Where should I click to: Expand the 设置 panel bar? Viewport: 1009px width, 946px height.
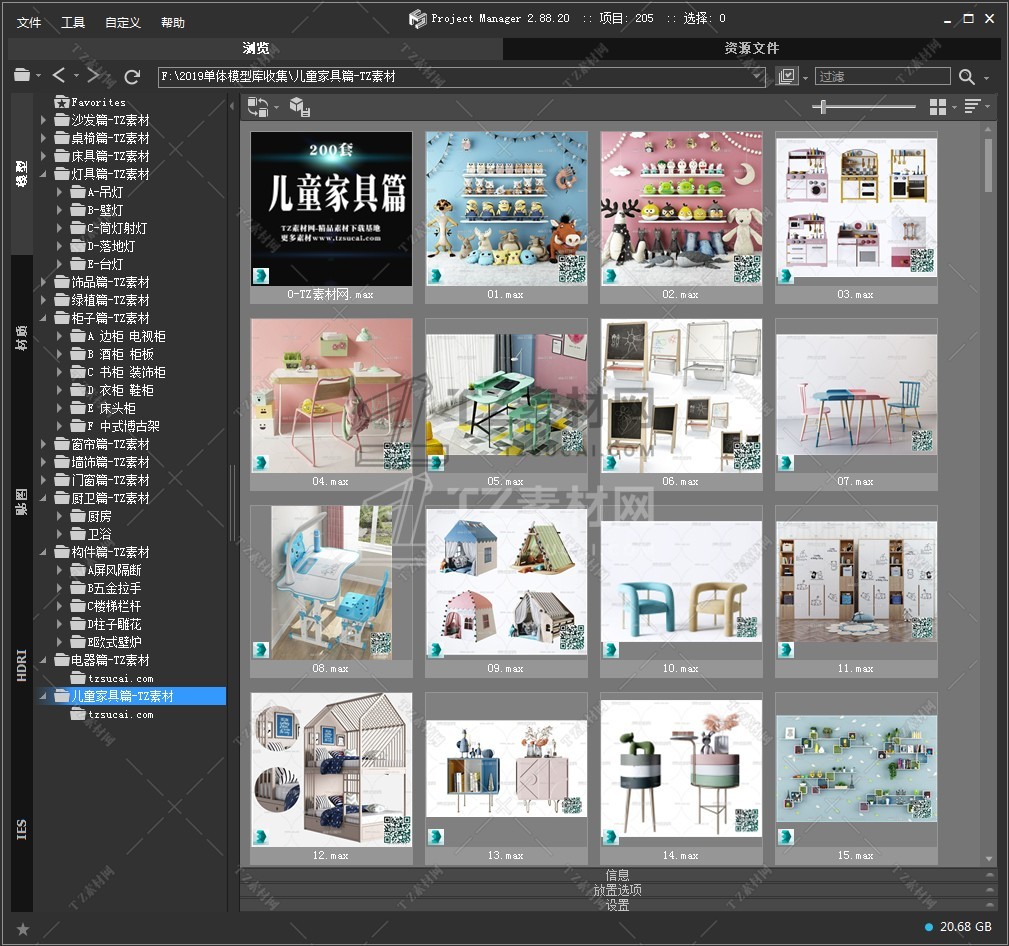pyautogui.click(x=618, y=905)
